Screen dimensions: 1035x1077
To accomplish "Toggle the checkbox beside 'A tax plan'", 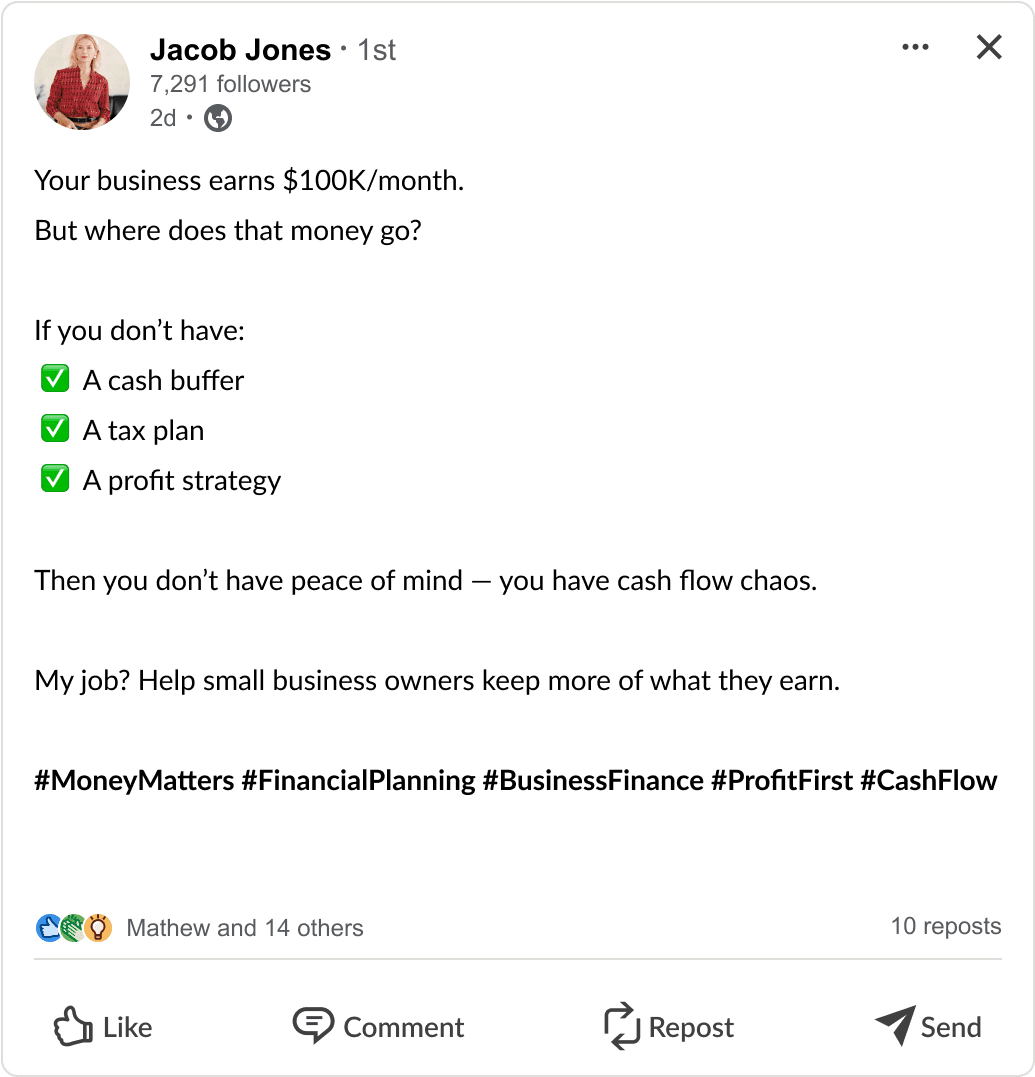I will click(54, 428).
